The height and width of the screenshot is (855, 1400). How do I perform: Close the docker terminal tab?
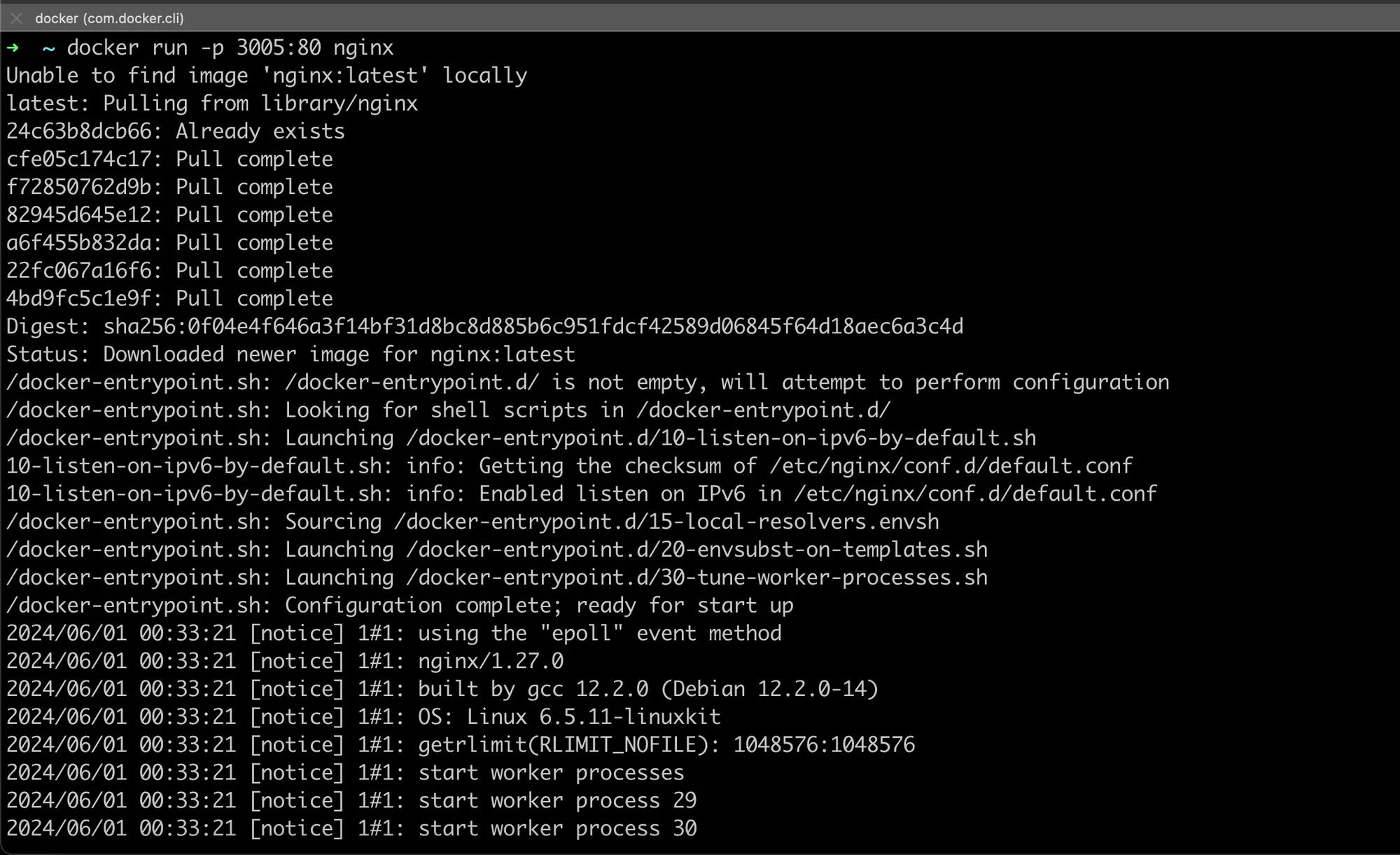pyautogui.click(x=16, y=18)
